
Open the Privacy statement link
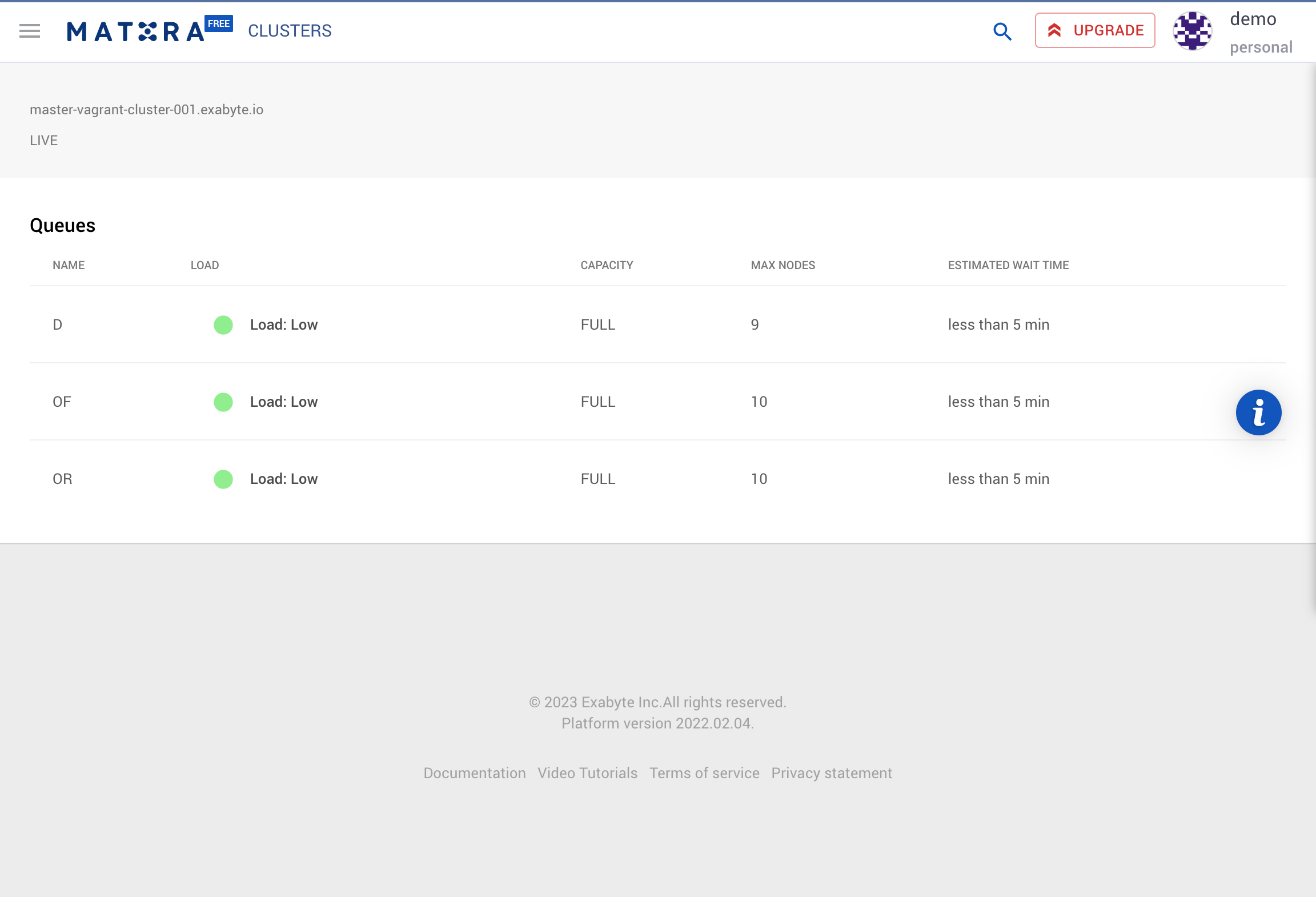[x=831, y=773]
